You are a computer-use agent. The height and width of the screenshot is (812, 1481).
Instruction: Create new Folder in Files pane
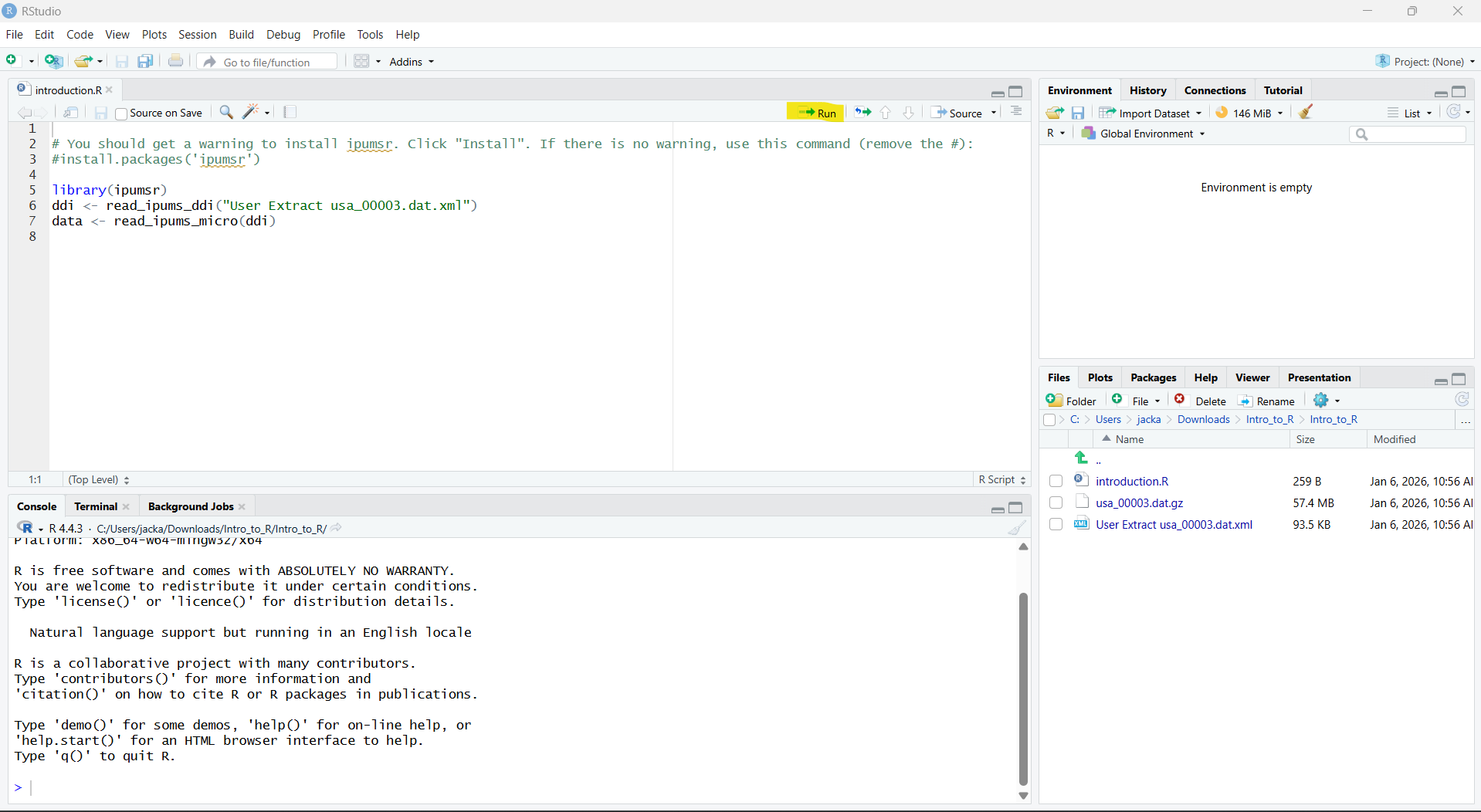coord(1071,401)
